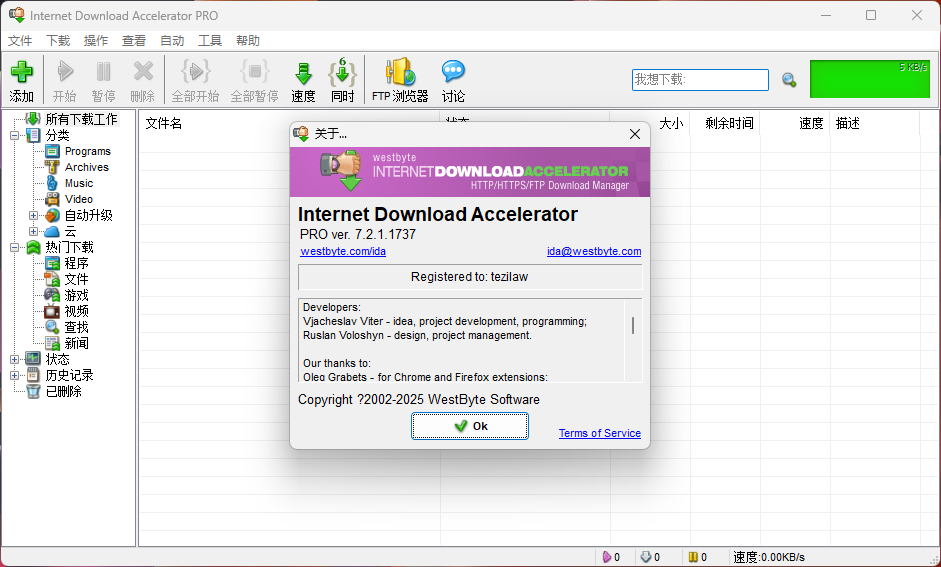Open the 查看 menu
Viewport: 941px width, 567px height.
134,41
